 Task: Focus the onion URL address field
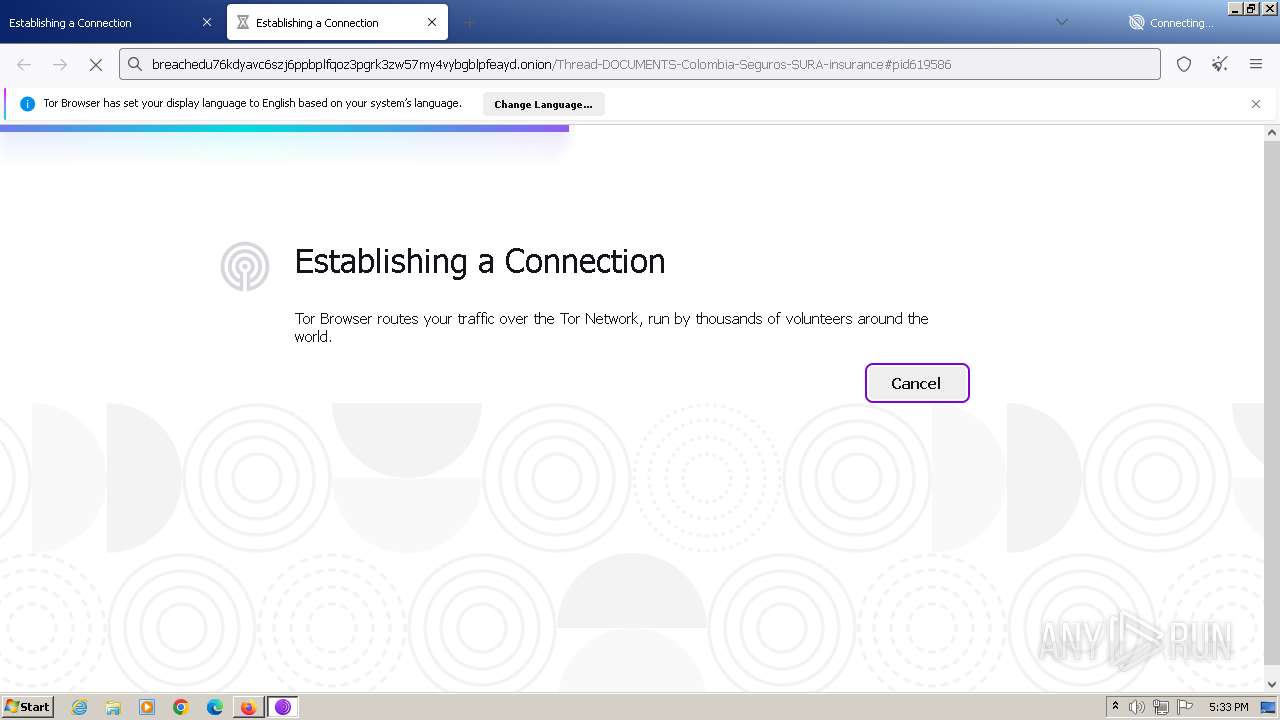tap(640, 64)
